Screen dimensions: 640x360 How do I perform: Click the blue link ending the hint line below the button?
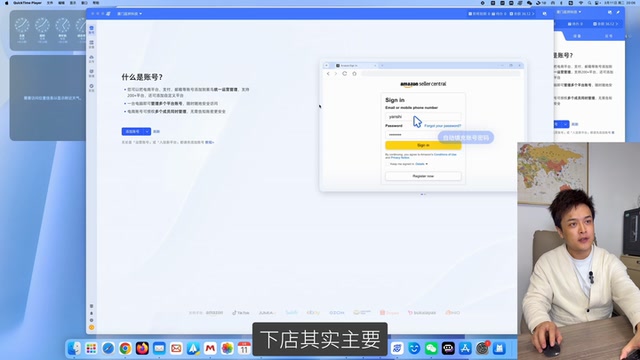click(x=209, y=142)
